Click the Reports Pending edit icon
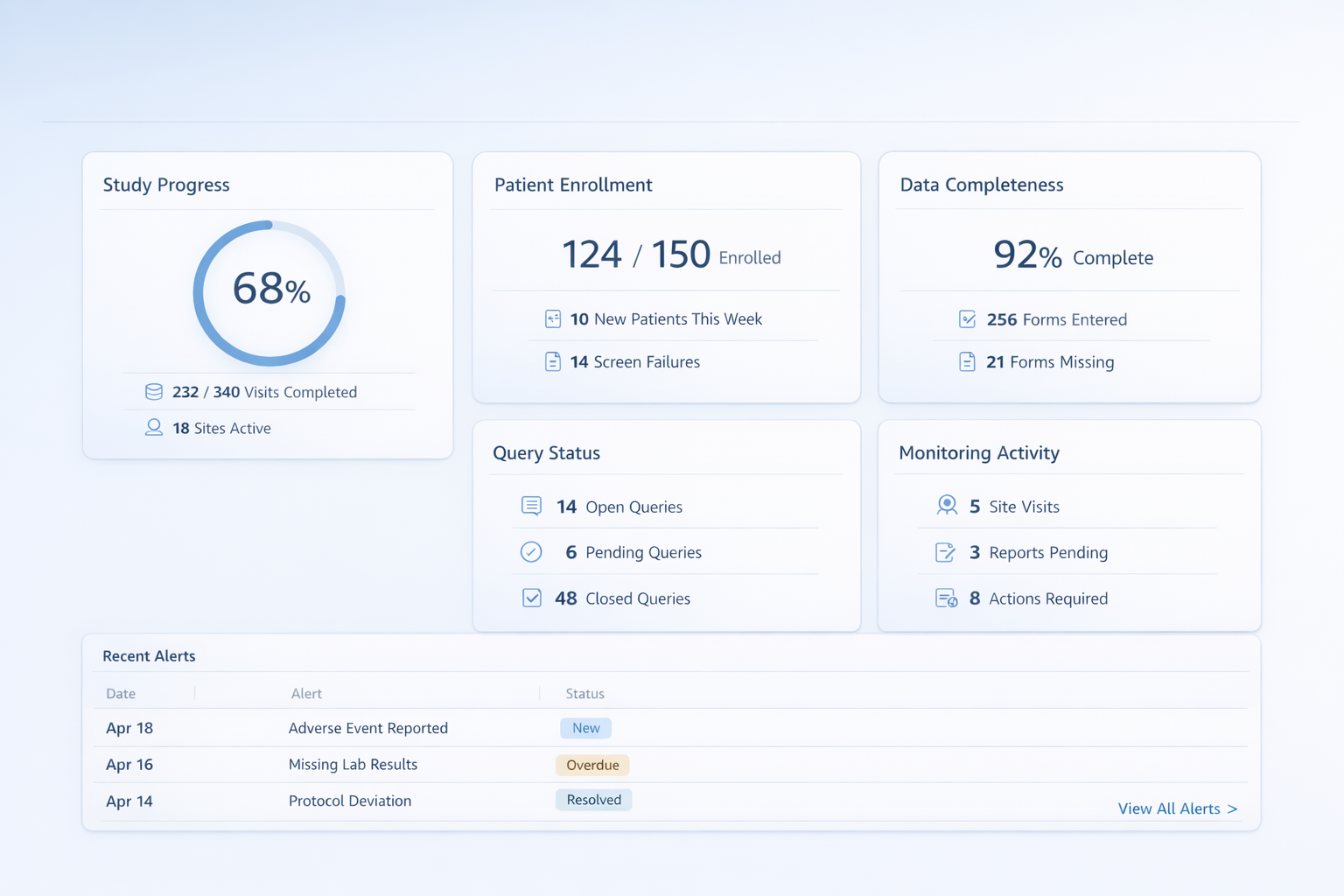1344x896 pixels. point(945,552)
